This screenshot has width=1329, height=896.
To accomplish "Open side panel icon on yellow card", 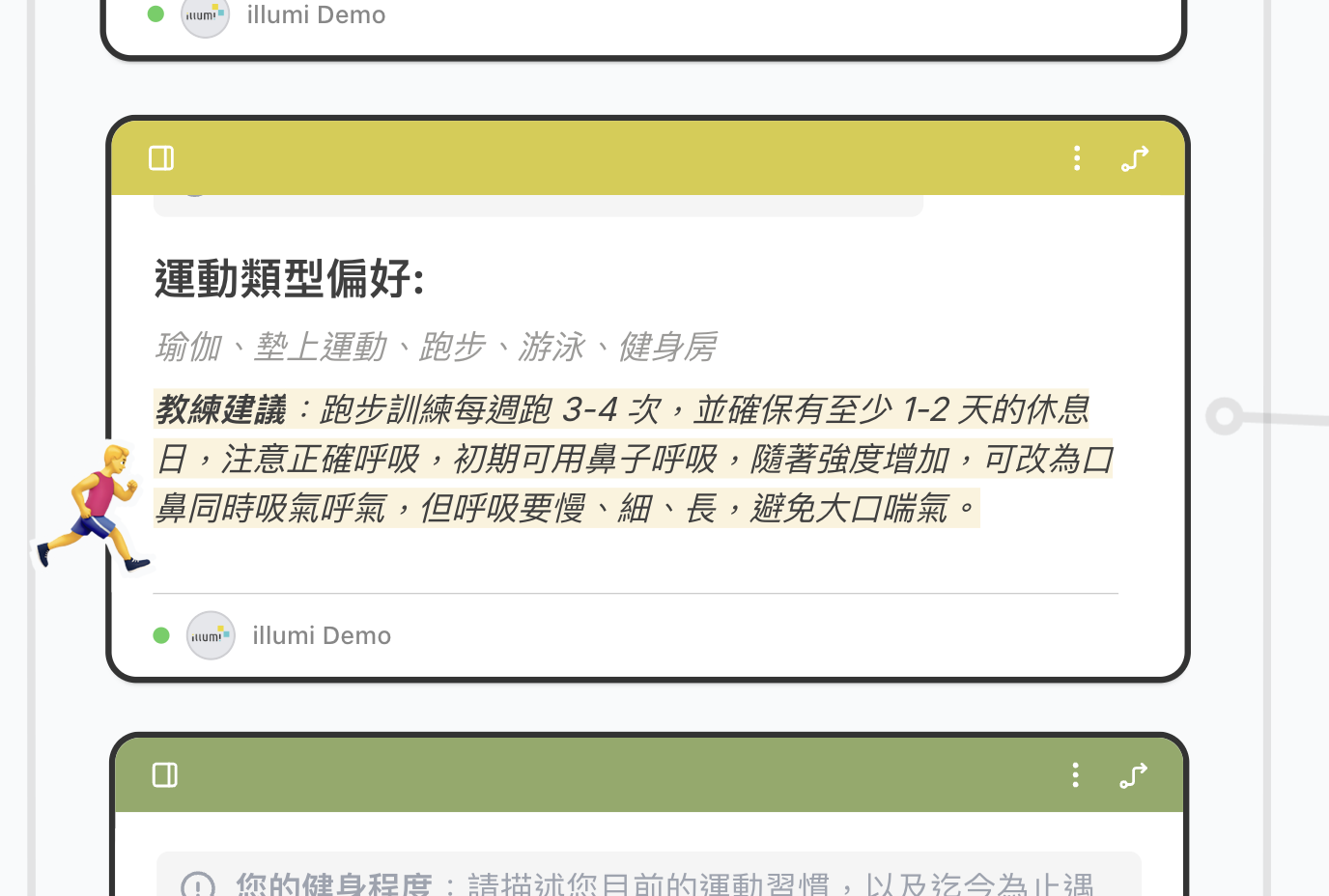I will pyautogui.click(x=161, y=158).
